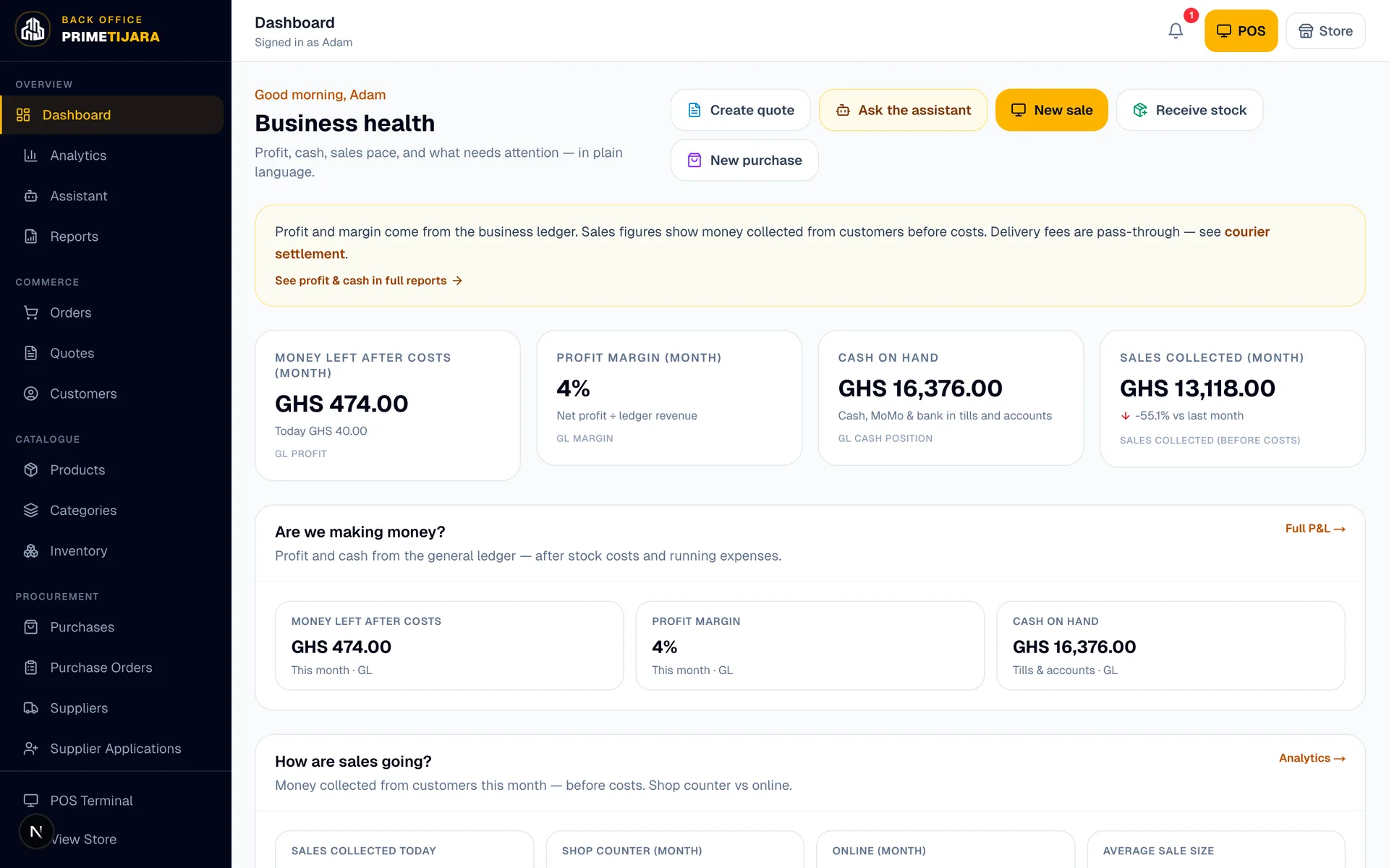Follow the courier settlement link
This screenshot has height=868, width=1389.
coord(1247,231)
